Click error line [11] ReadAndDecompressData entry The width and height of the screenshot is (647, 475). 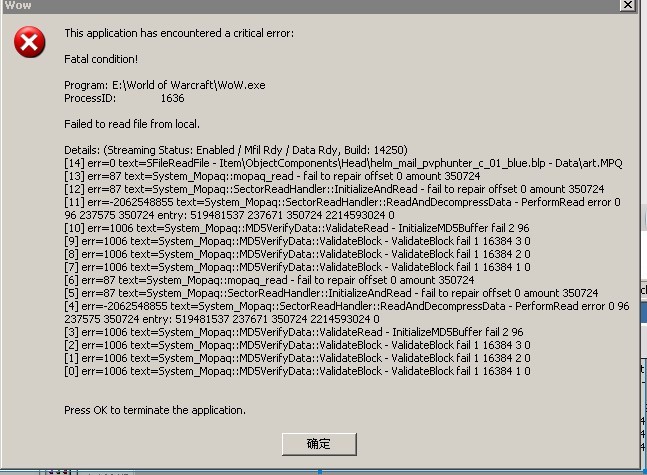click(x=341, y=202)
